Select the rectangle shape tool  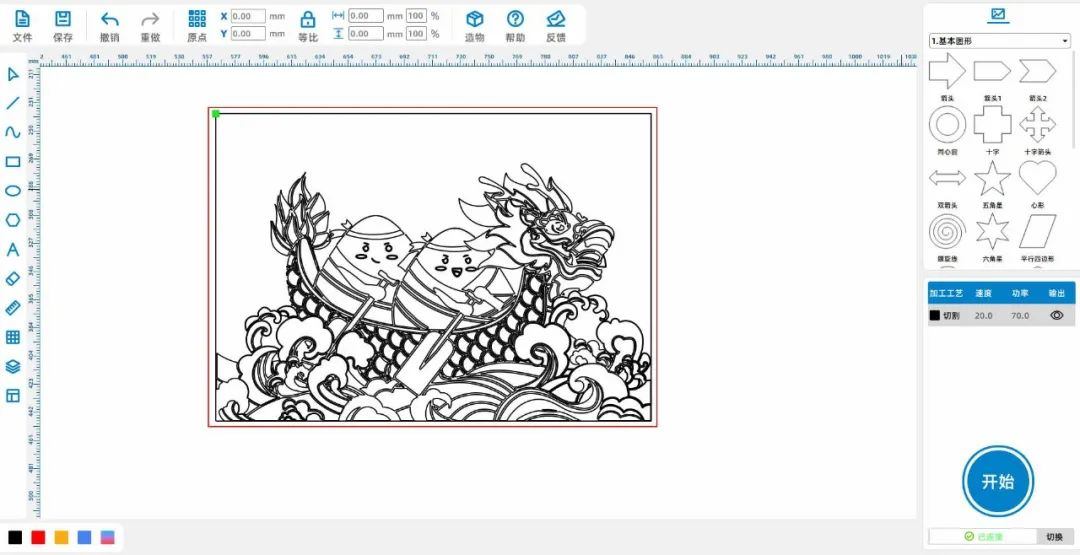pos(13,162)
